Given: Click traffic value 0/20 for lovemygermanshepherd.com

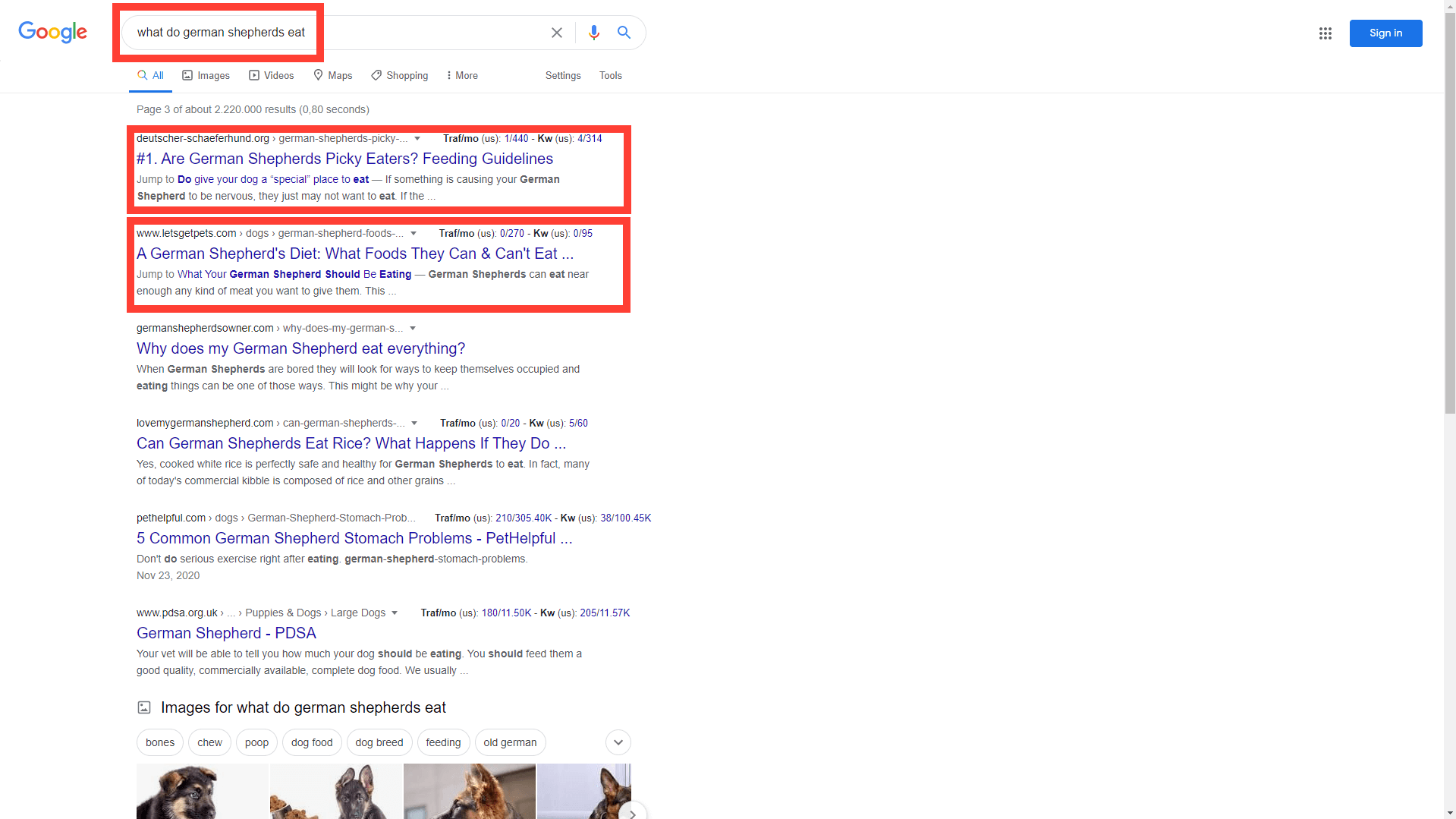Looking at the screenshot, I should tap(511, 424).
